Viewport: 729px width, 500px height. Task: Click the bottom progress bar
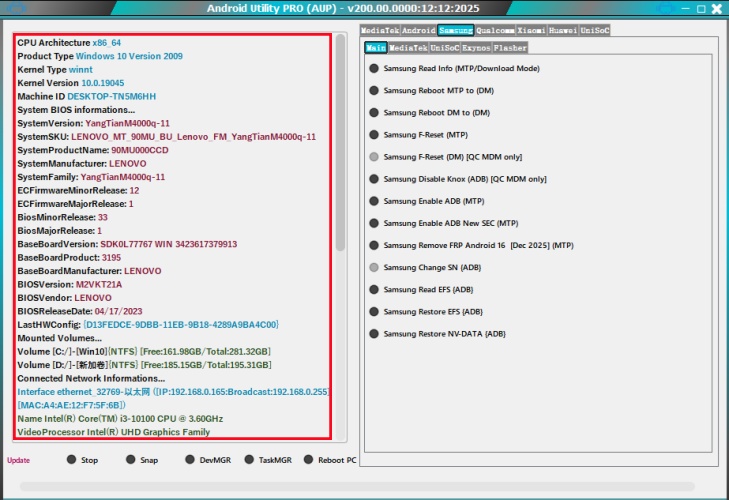pyautogui.click(x=357, y=486)
